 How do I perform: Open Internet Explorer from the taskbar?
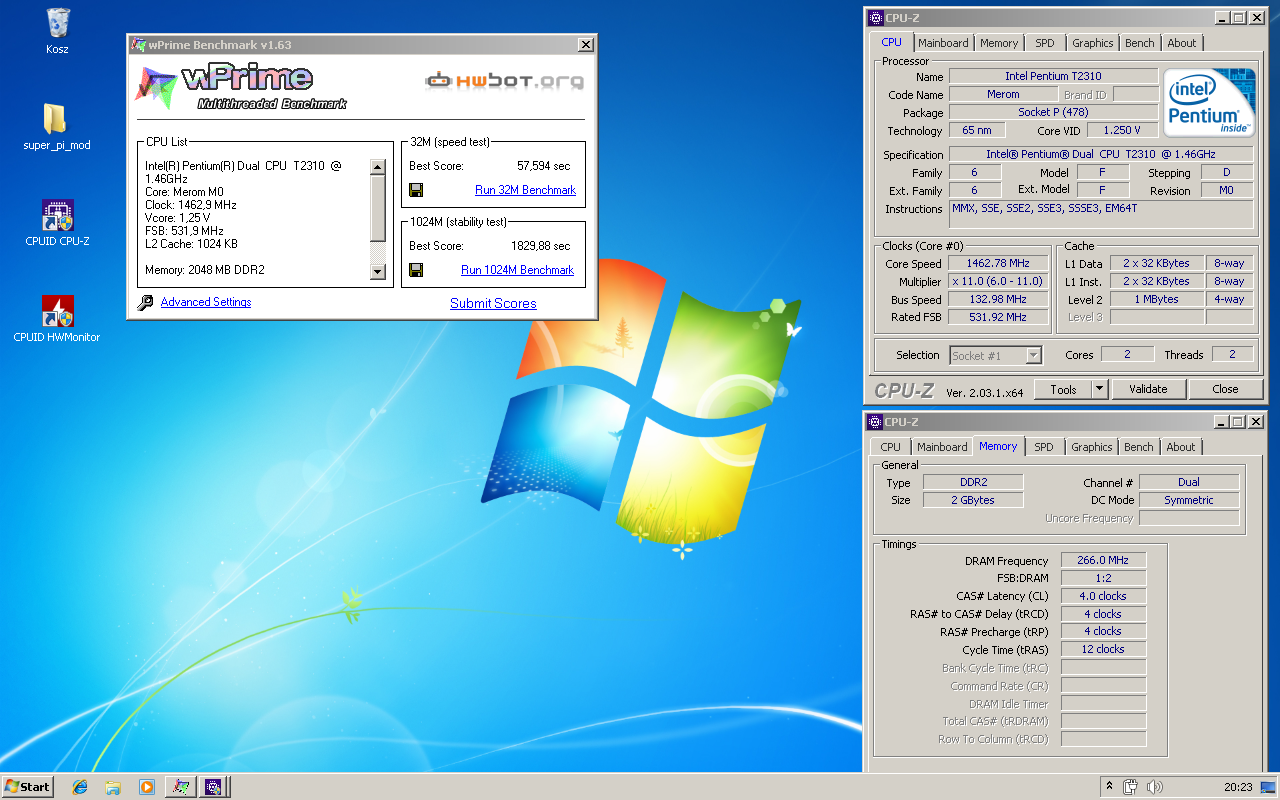point(80,787)
